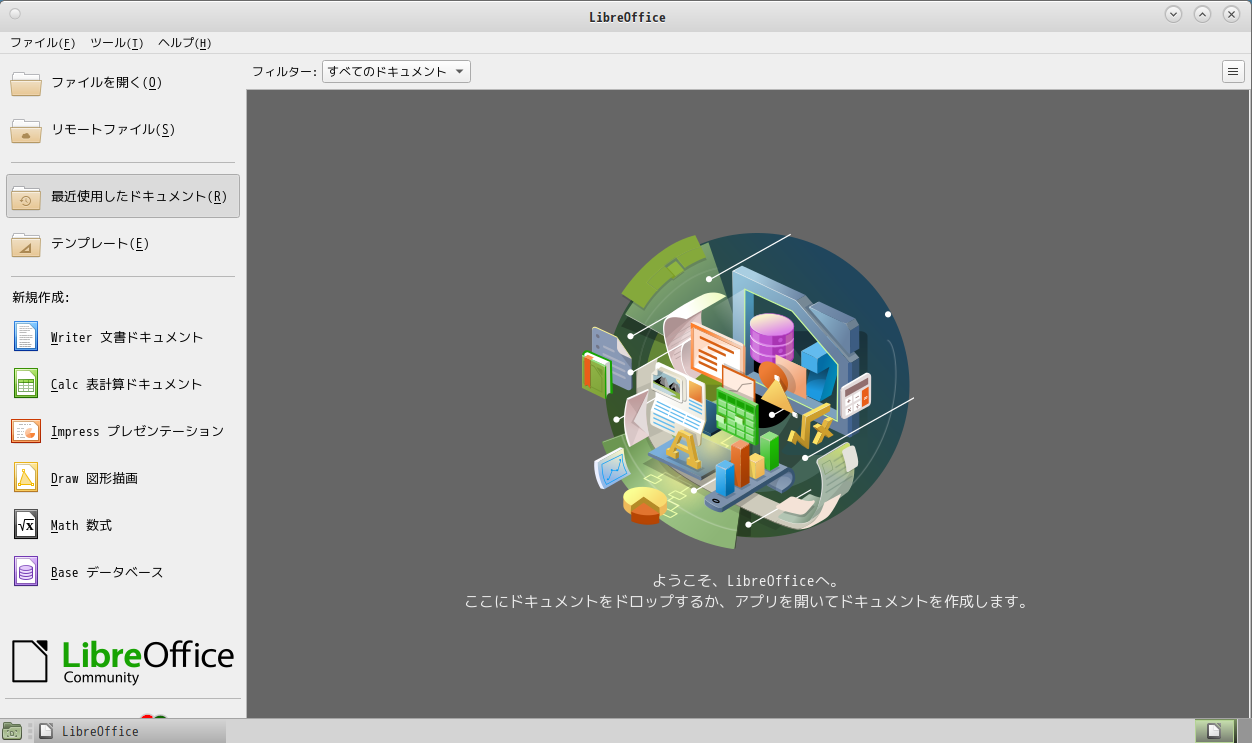The height and width of the screenshot is (743, 1252).
Task: Click the Math formula icon
Action: pos(26,525)
